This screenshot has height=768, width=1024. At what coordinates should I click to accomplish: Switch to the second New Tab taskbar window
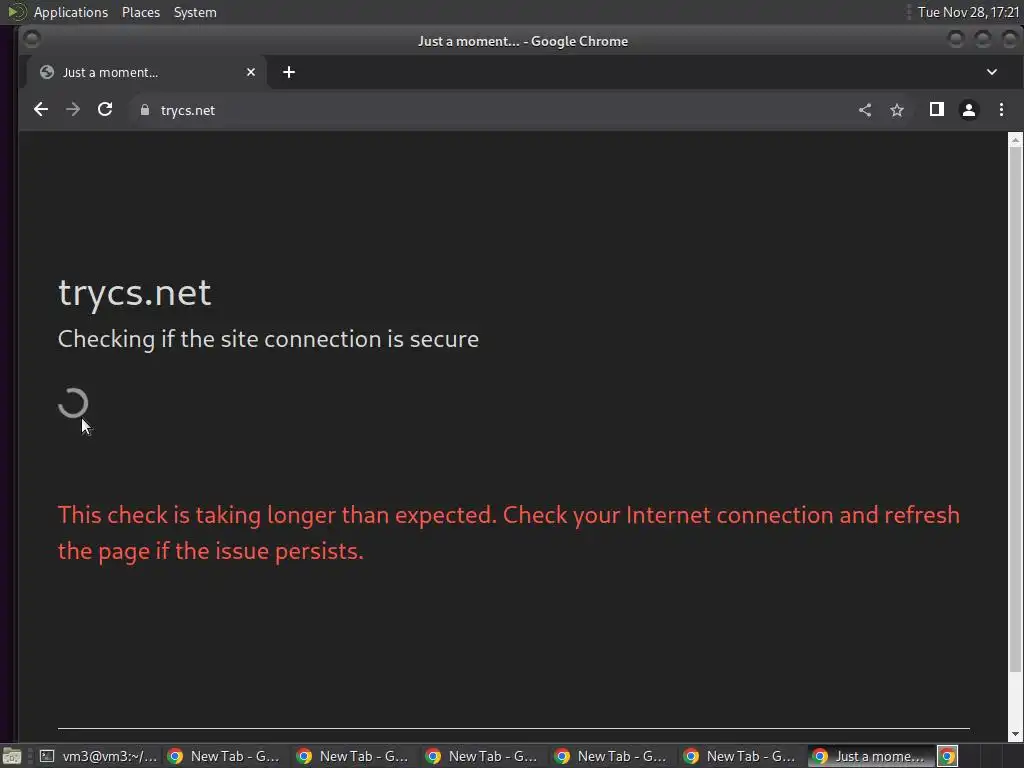(353, 756)
